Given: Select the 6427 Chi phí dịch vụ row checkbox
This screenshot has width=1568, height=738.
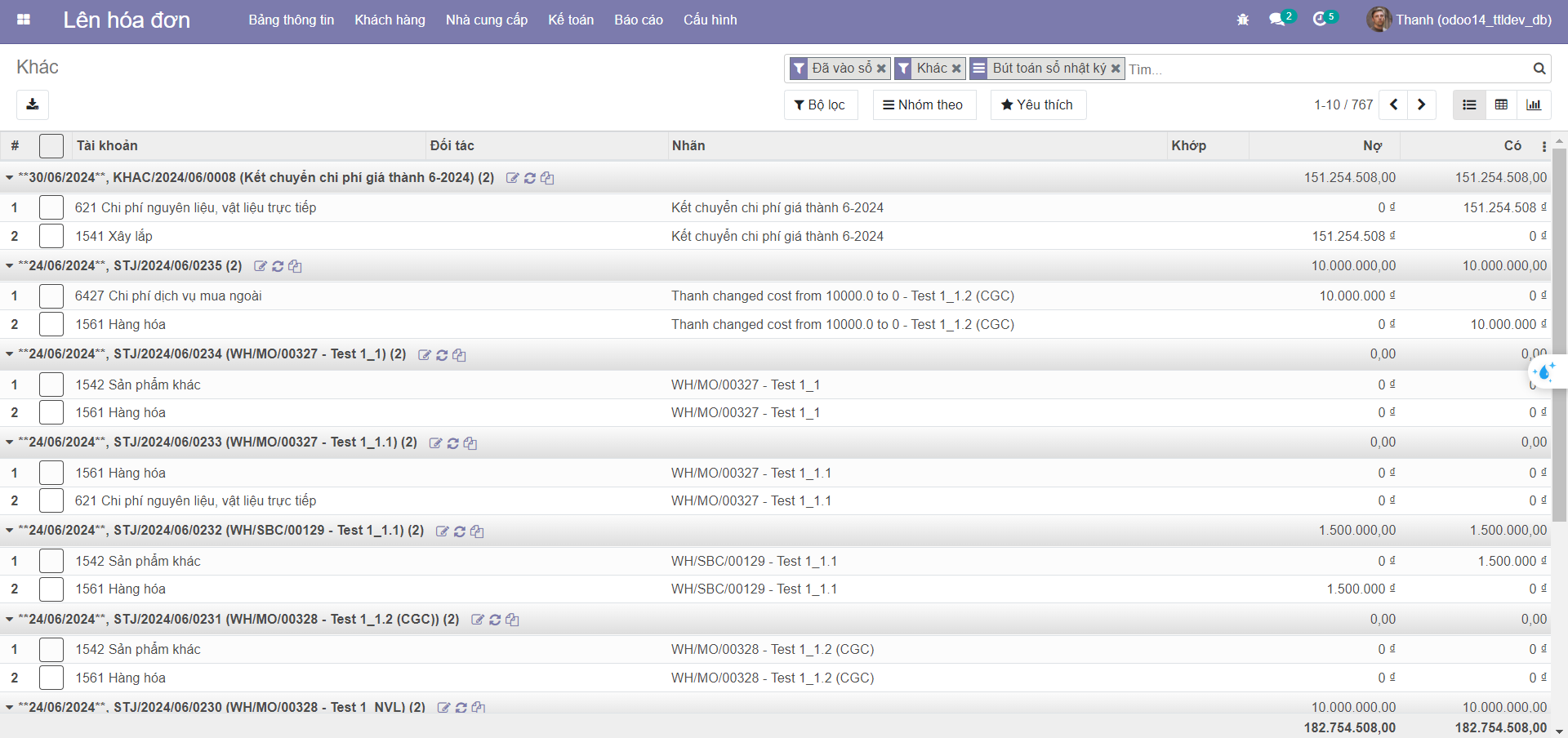Looking at the screenshot, I should (x=51, y=296).
